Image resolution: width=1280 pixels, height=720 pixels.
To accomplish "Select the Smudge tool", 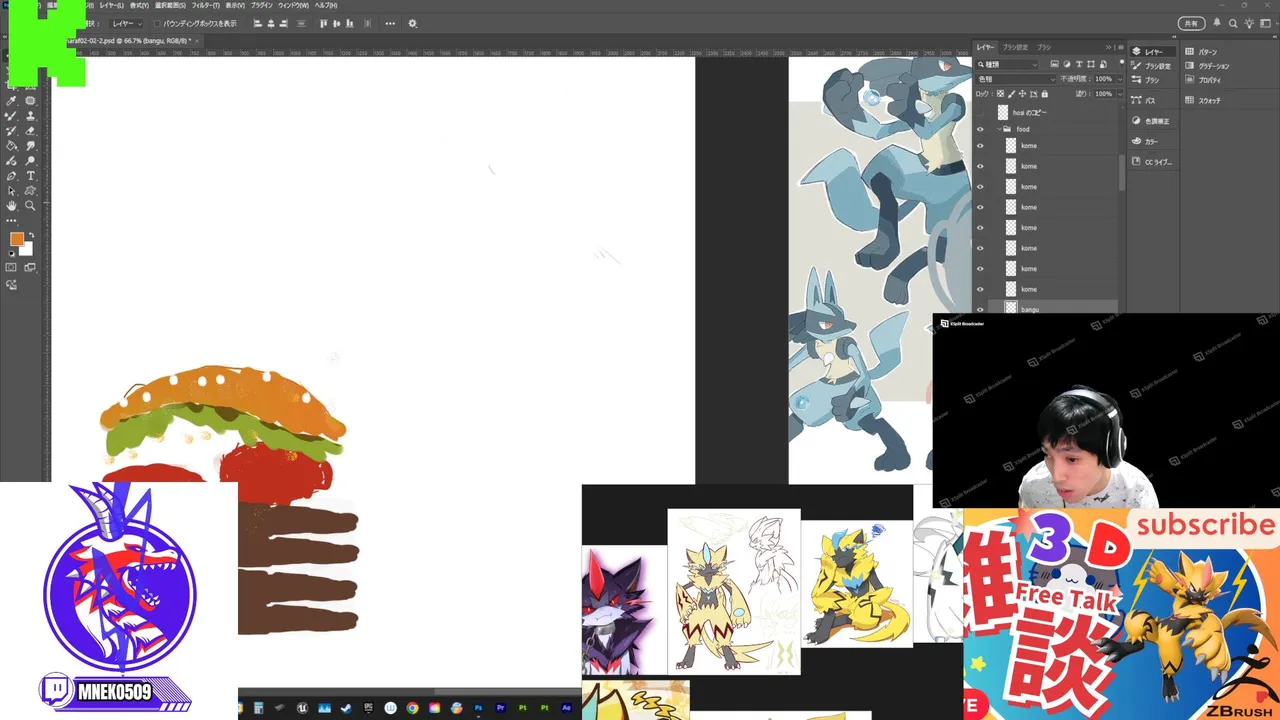I will pos(30,145).
